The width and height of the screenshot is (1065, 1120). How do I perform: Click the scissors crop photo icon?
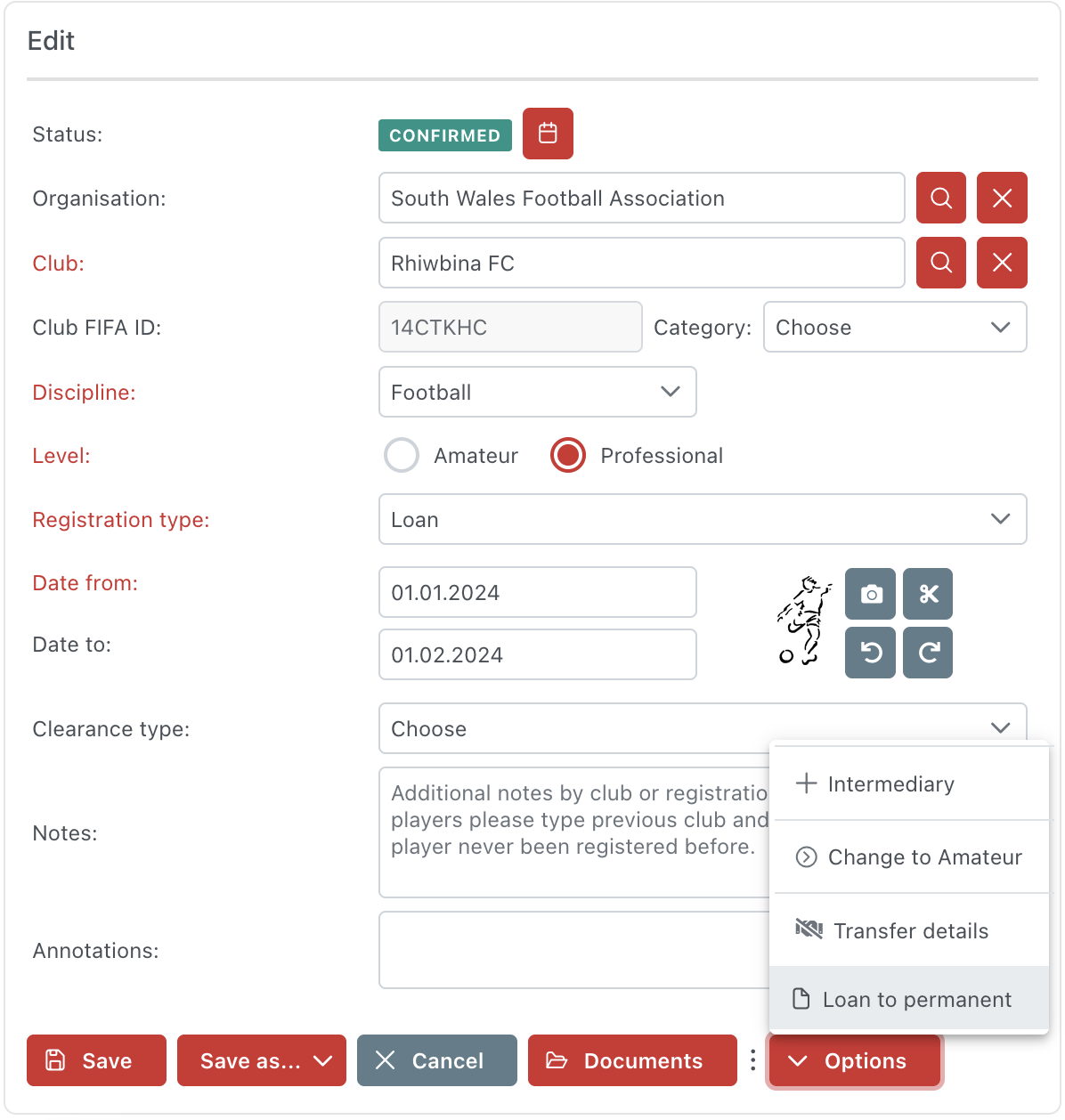tap(928, 594)
